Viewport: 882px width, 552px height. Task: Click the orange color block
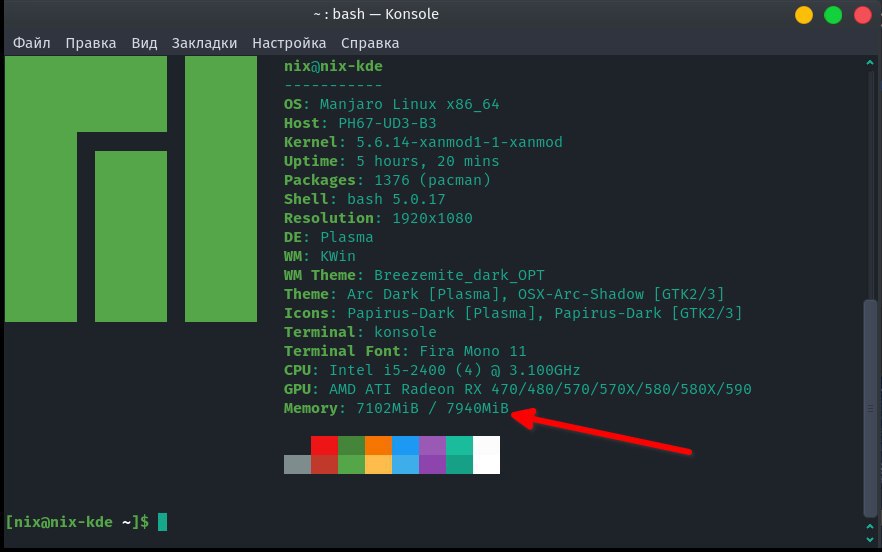(x=379, y=445)
